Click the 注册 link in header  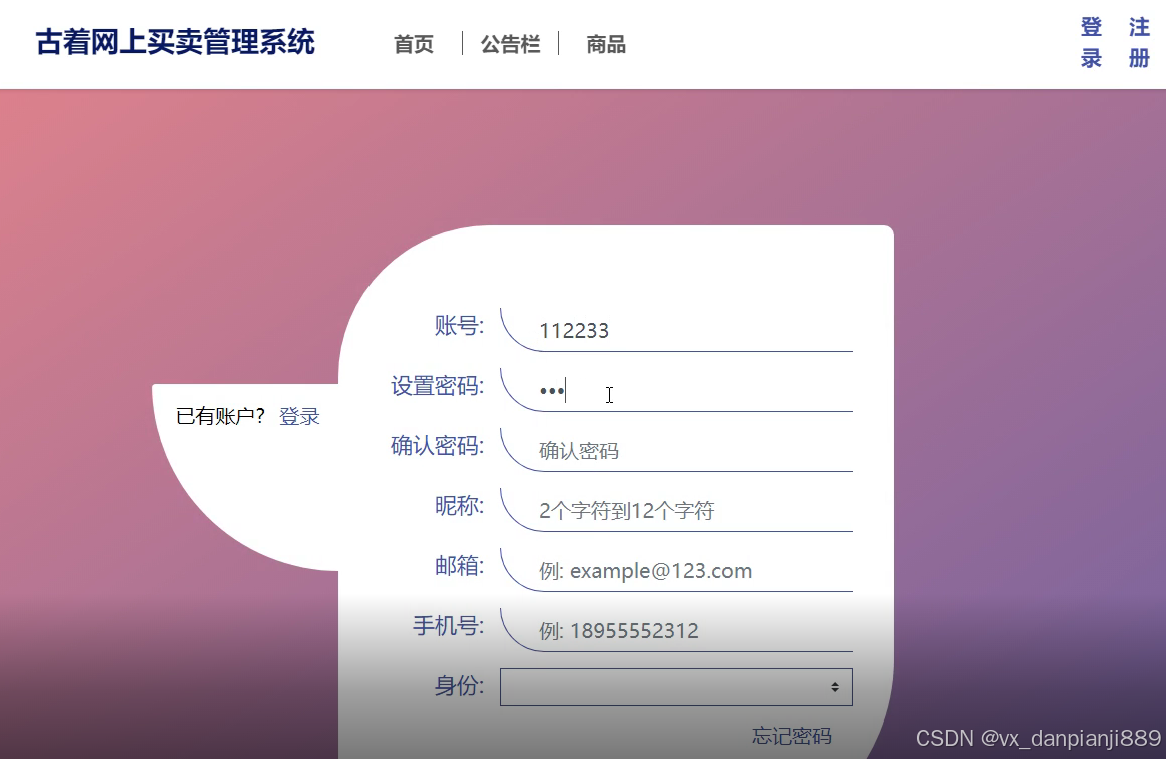click(1138, 42)
